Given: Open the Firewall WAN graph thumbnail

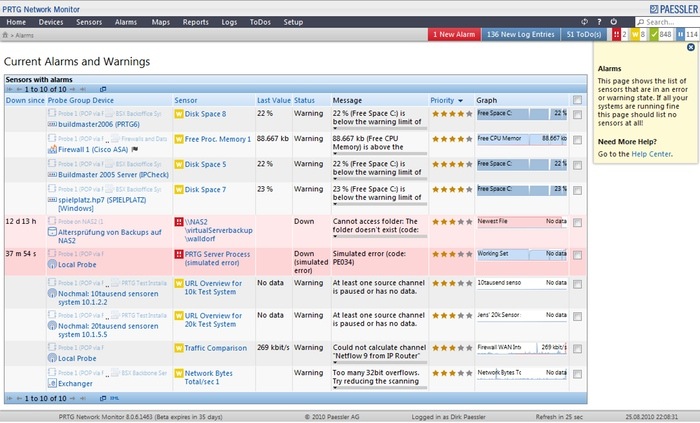Looking at the screenshot, I should (x=522, y=348).
